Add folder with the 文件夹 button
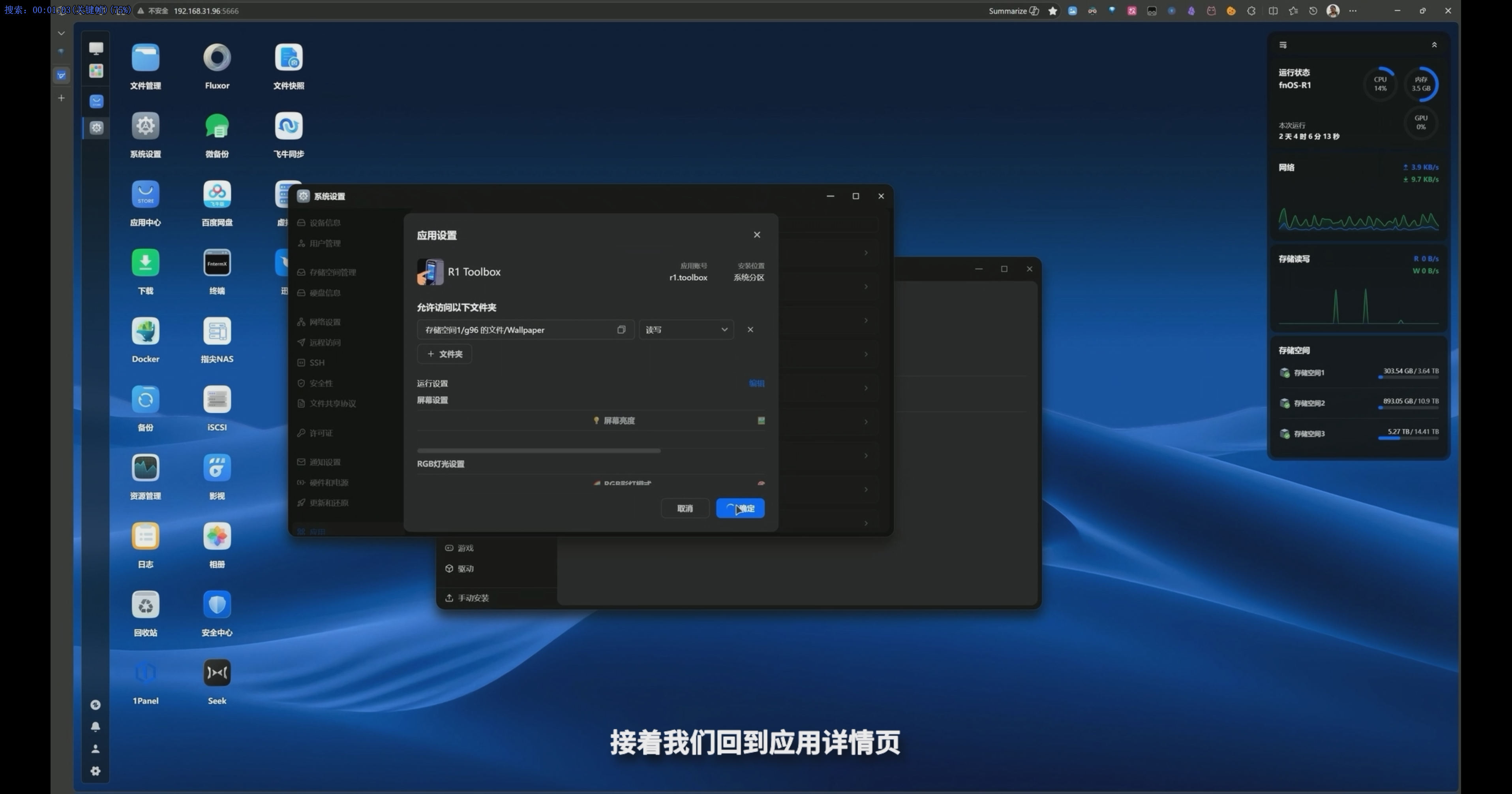Screen dimensions: 1512x794 click(x=445, y=354)
